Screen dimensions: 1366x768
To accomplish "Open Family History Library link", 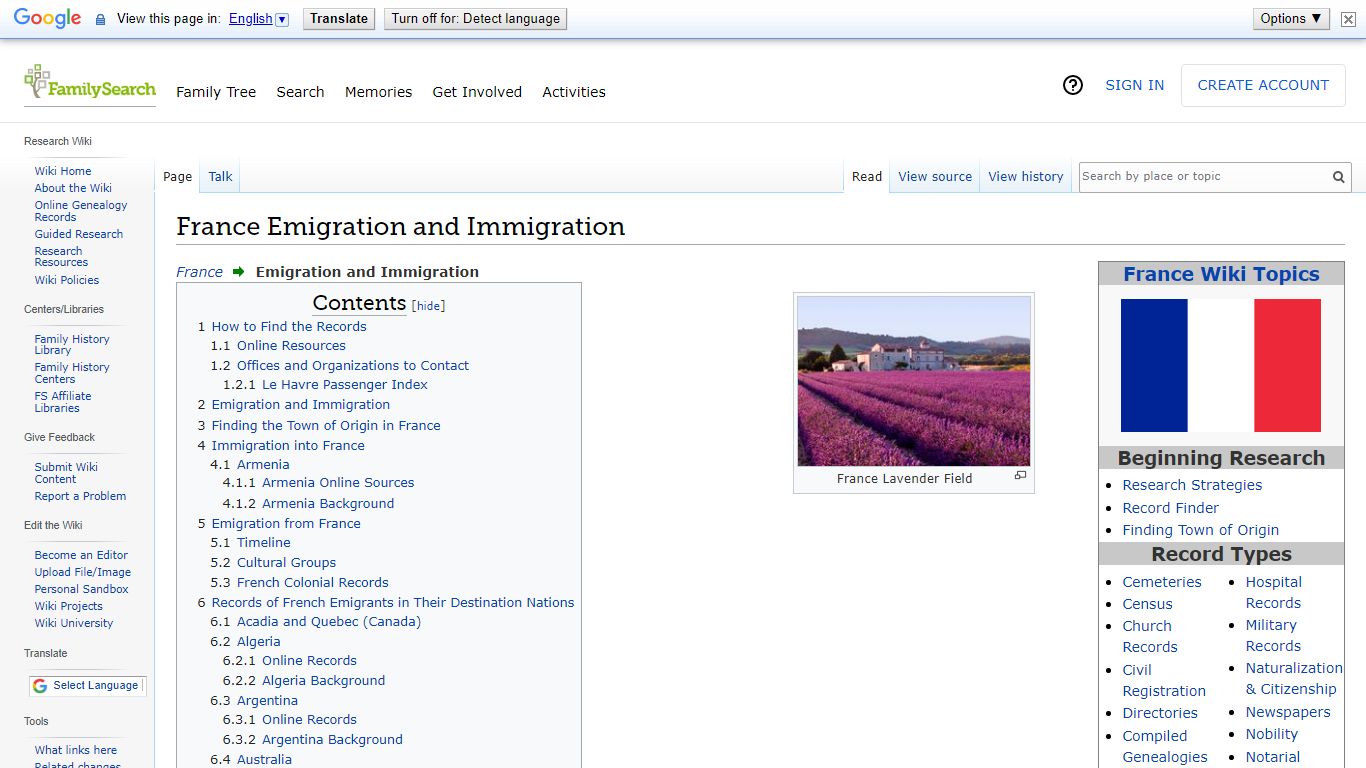I will tap(72, 345).
